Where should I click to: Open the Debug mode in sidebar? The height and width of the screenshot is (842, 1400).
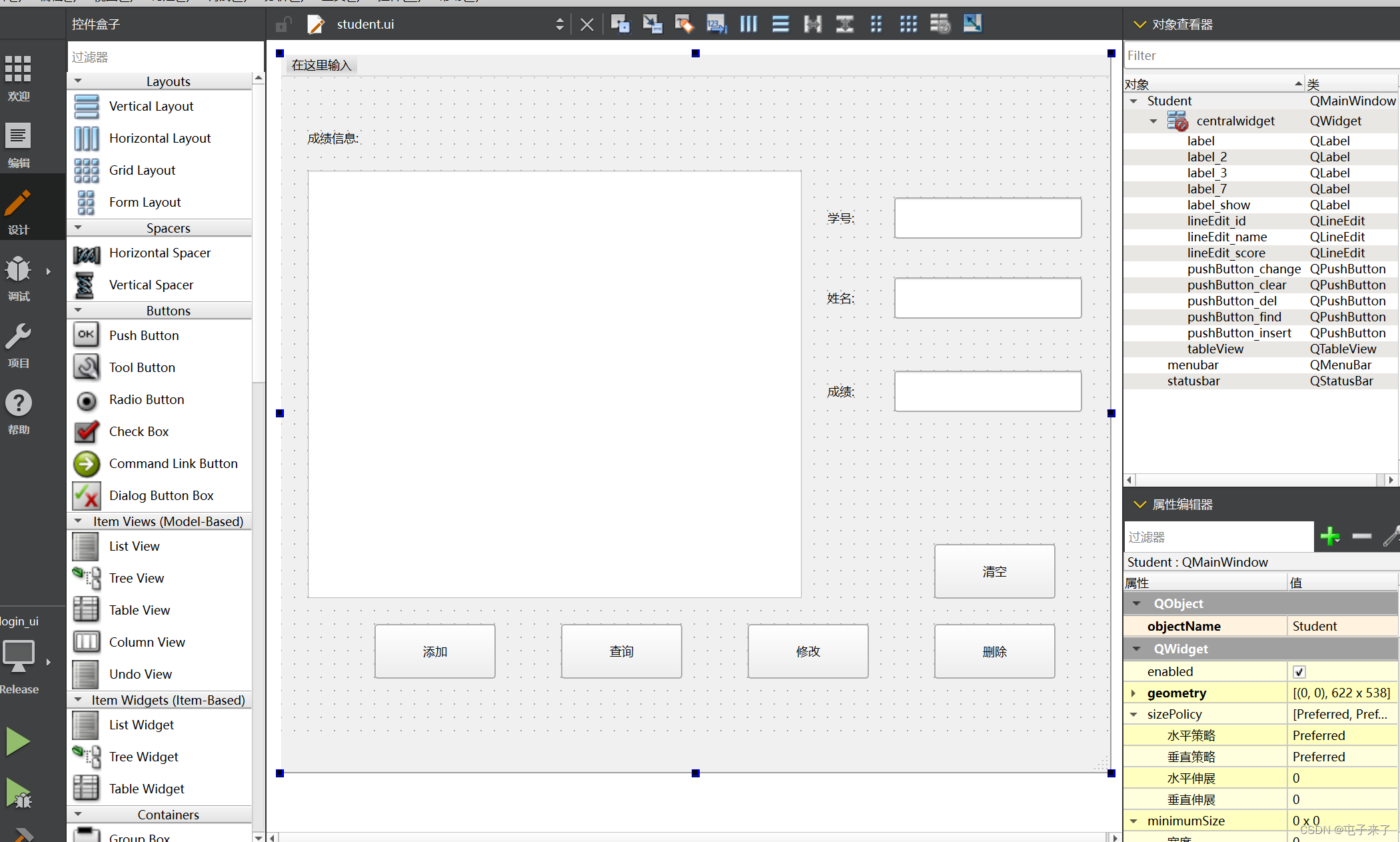coord(19,277)
